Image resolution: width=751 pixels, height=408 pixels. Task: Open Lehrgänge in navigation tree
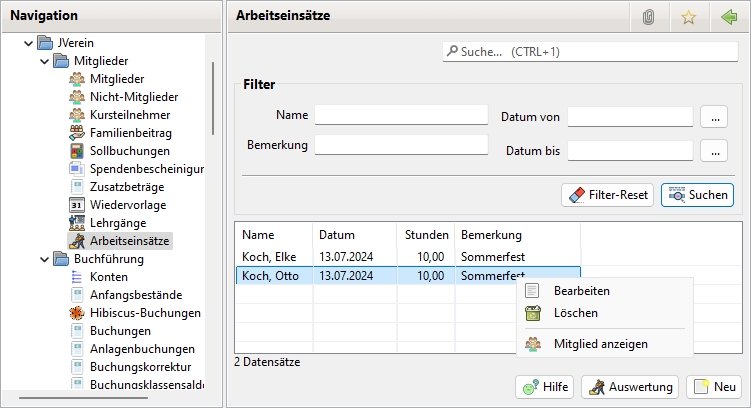coord(117,222)
